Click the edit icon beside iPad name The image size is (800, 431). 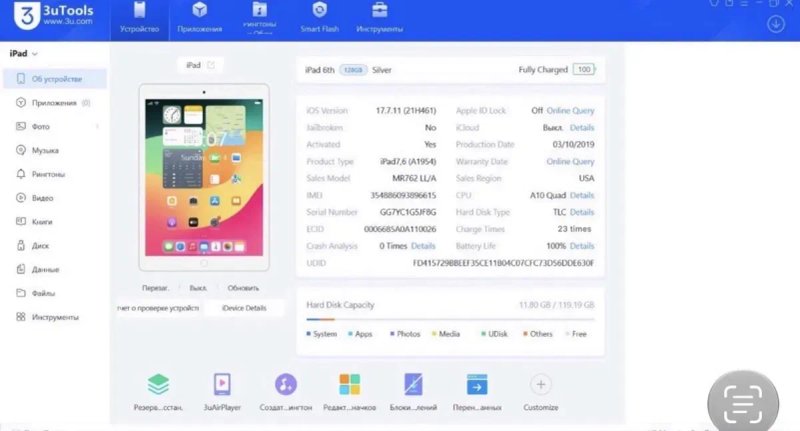click(211, 65)
